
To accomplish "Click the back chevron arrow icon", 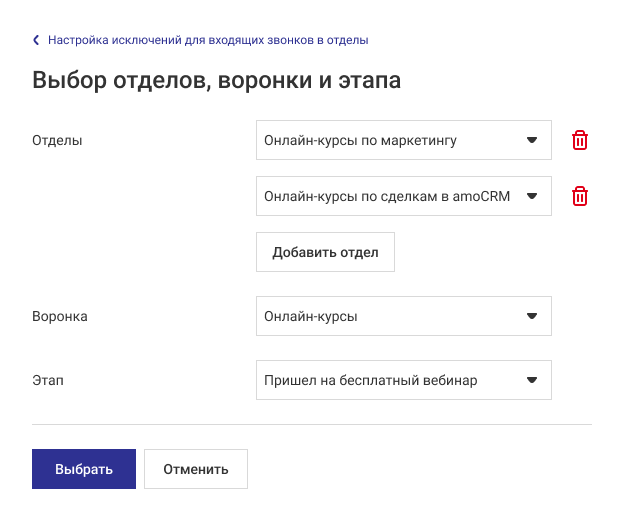I will point(37,41).
